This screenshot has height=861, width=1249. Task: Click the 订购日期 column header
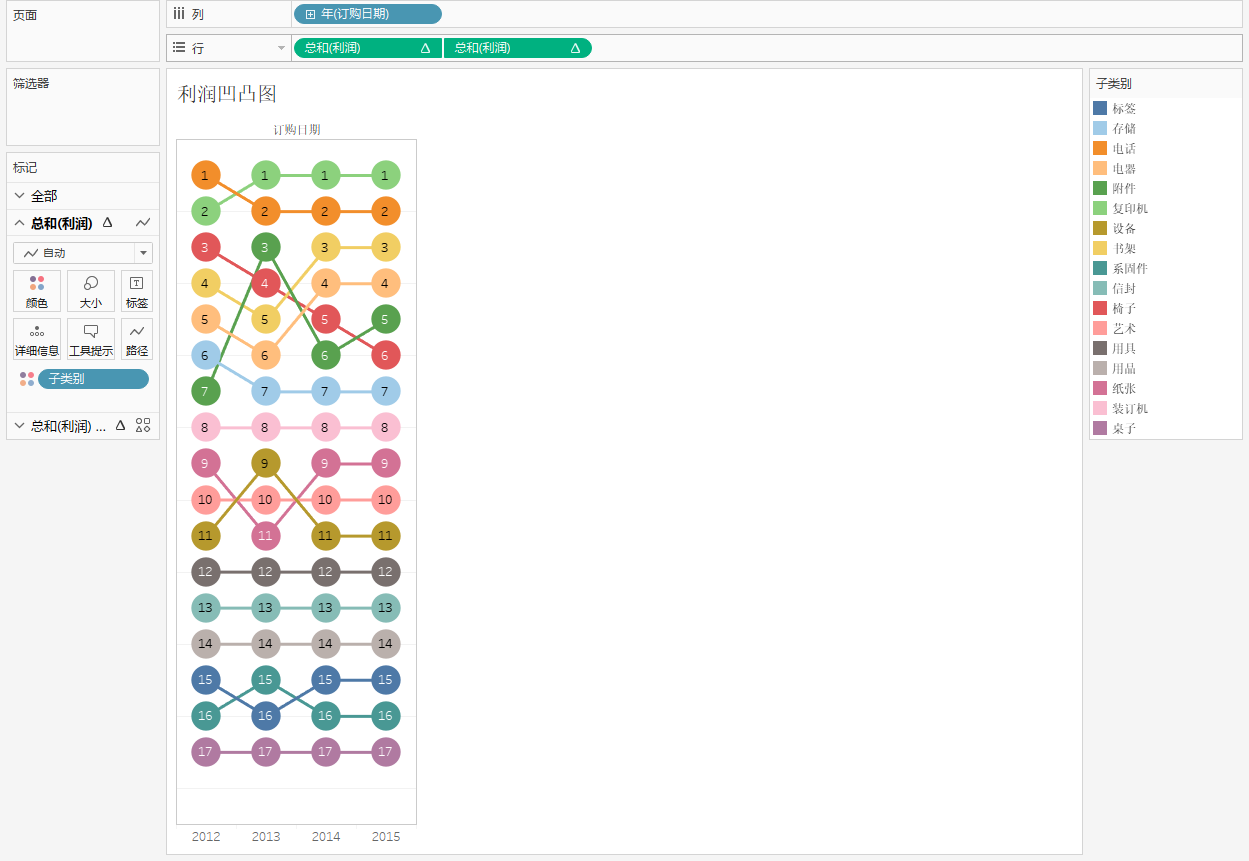tap(297, 130)
